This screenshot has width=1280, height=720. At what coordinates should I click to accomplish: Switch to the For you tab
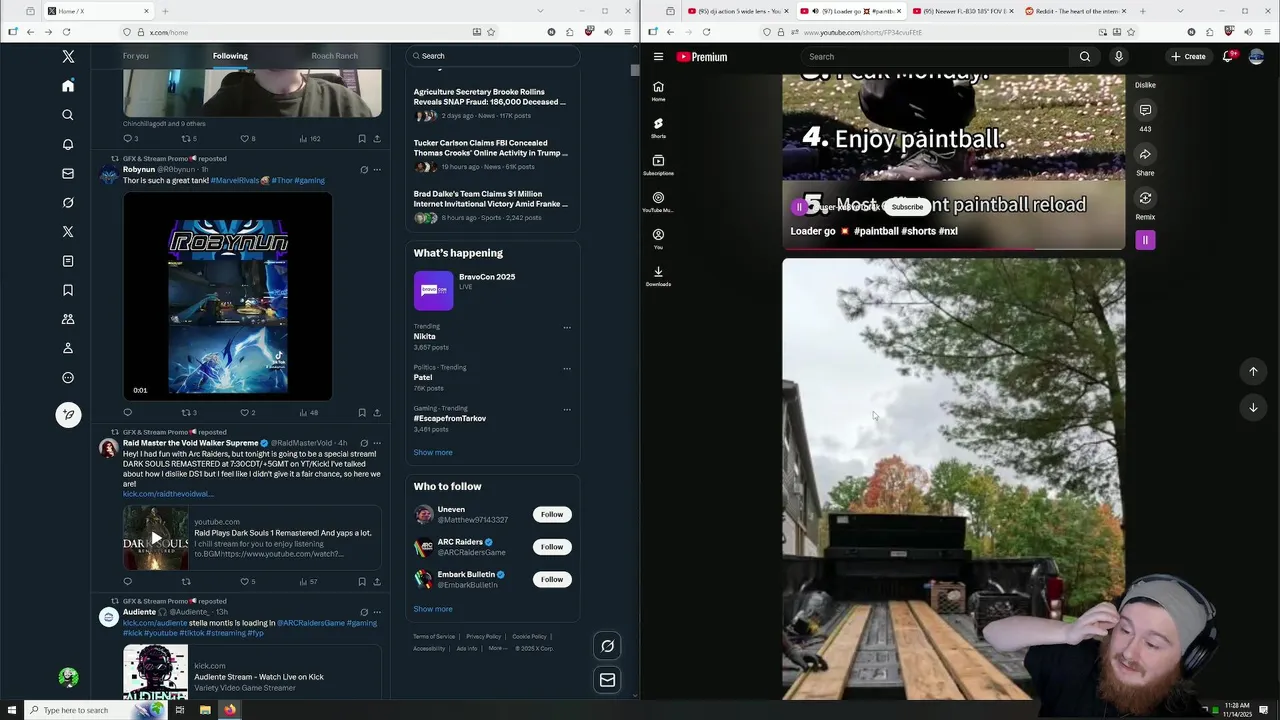pyautogui.click(x=136, y=56)
